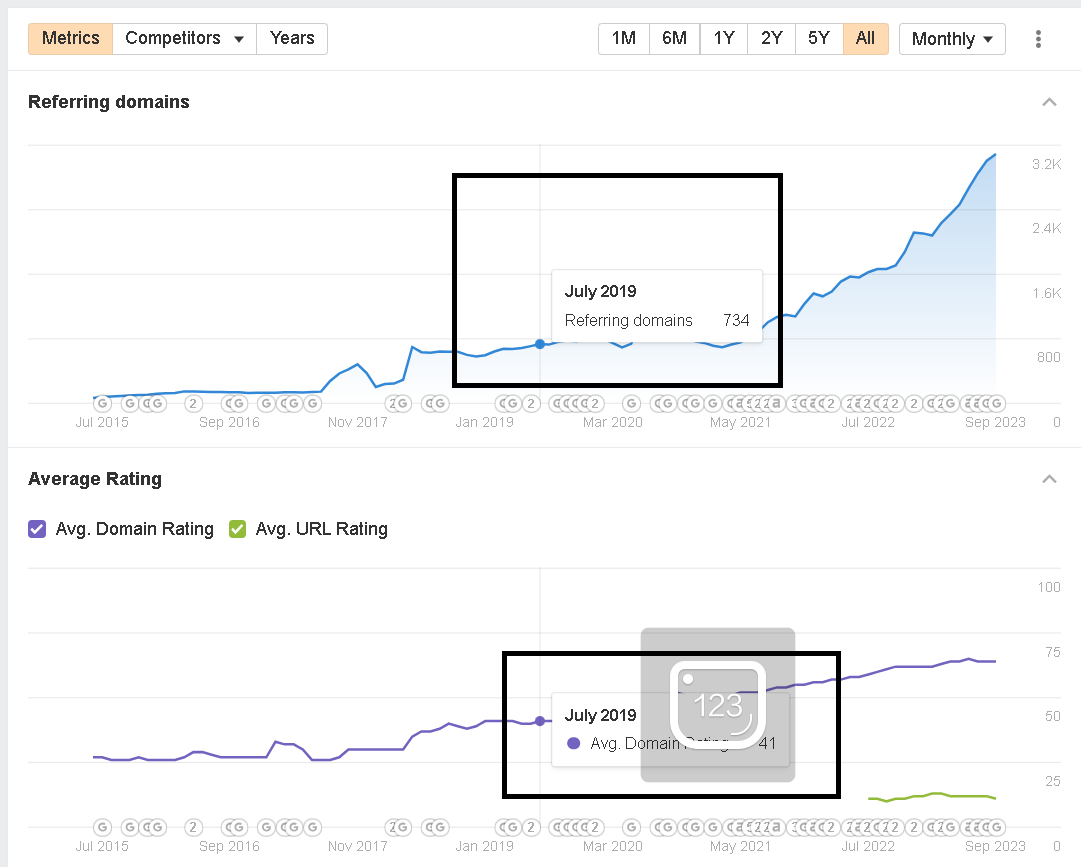Image resolution: width=1085 pixels, height=867 pixels.
Task: Click last G marker on Average Rating timeline
Action: pos(995,827)
